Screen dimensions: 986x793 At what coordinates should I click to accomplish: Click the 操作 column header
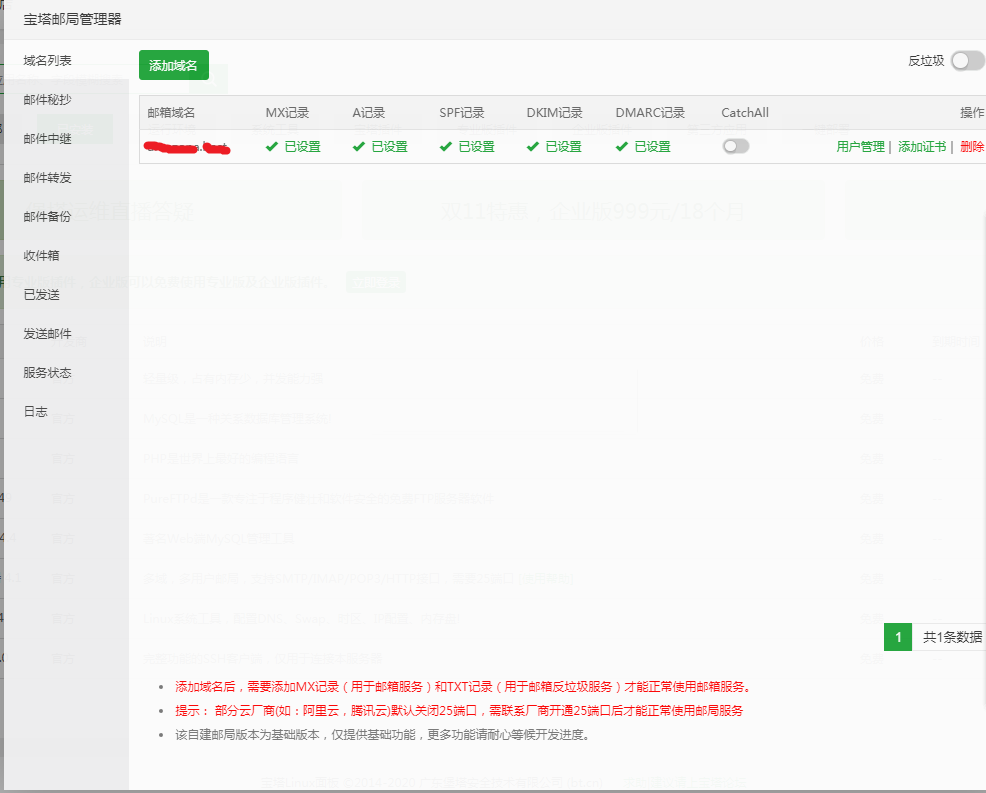[x=972, y=113]
